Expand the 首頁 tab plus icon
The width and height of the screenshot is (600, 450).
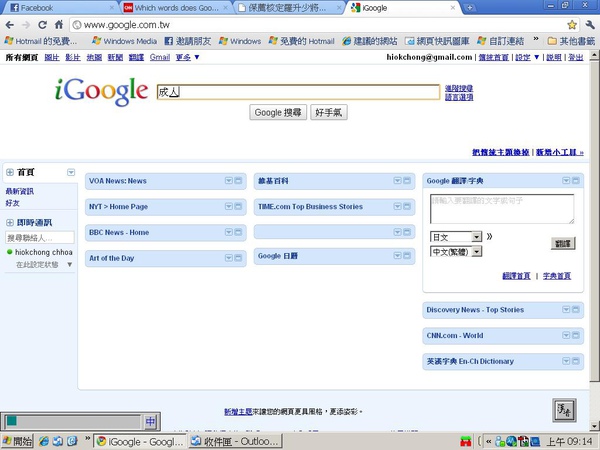10,172
